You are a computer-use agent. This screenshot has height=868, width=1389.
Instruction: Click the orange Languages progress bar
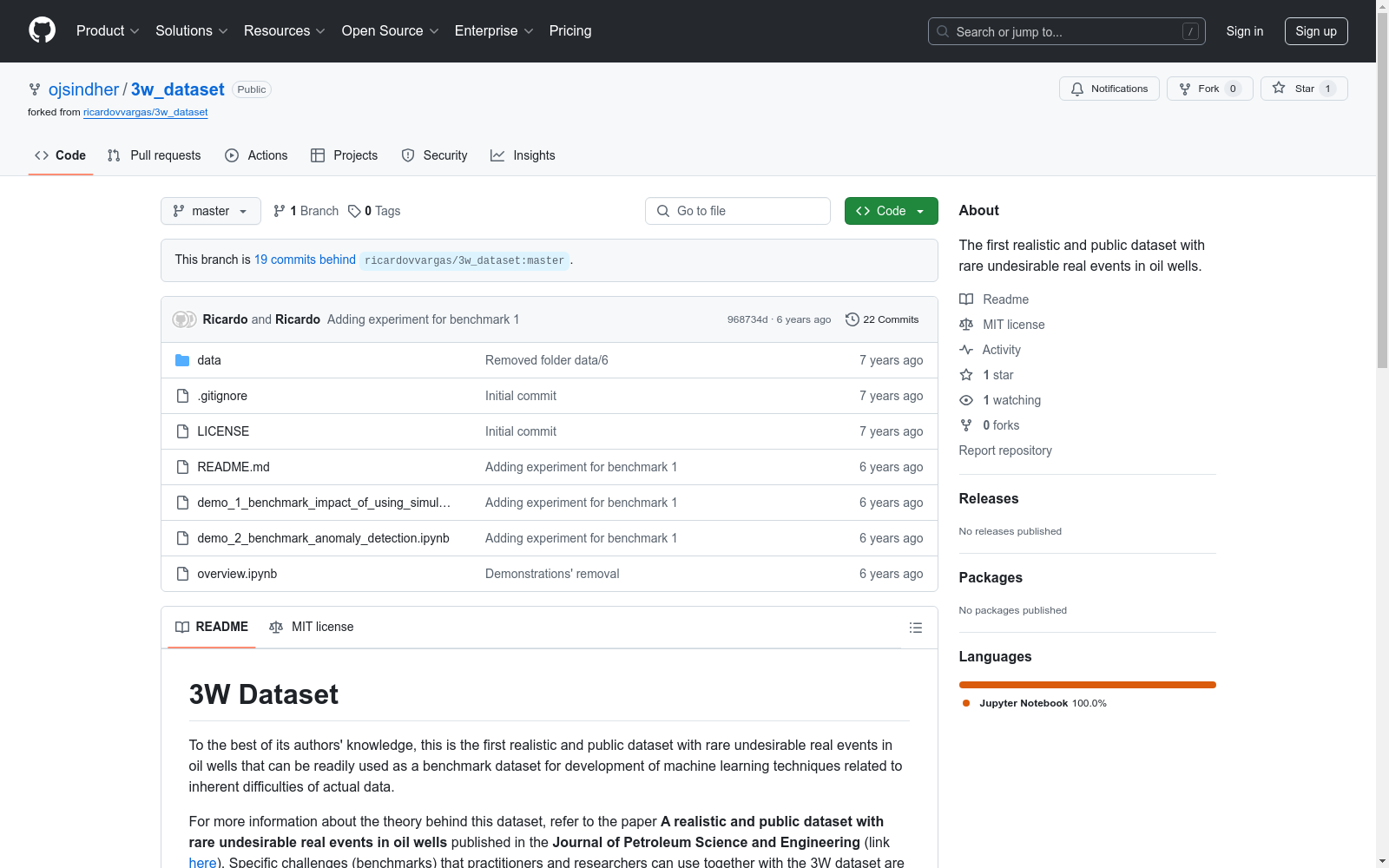pos(1088,685)
